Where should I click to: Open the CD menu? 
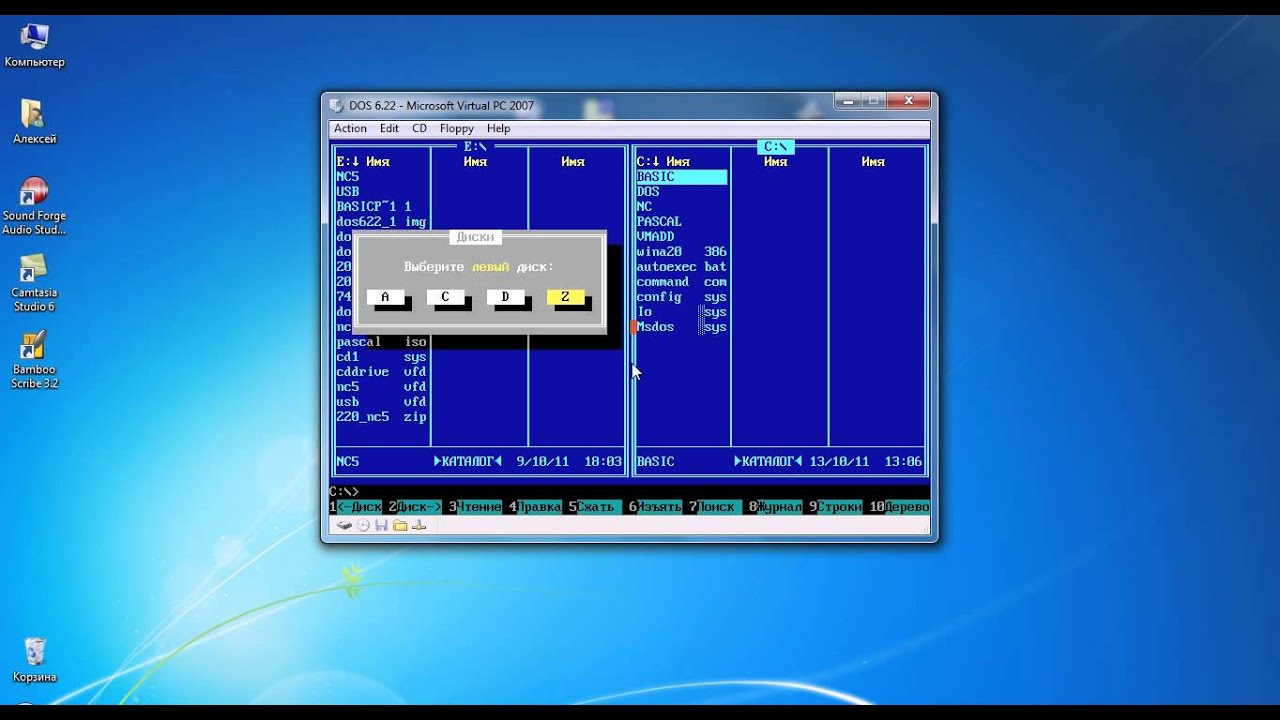click(x=419, y=128)
